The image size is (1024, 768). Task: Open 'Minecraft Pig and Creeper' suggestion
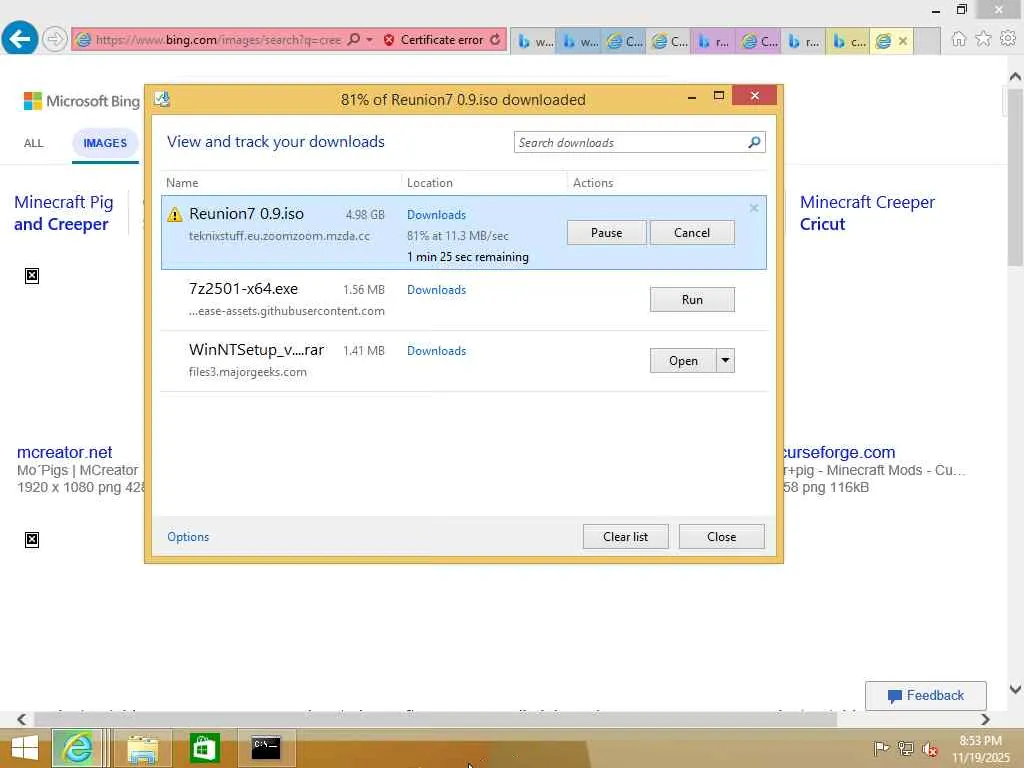point(63,213)
